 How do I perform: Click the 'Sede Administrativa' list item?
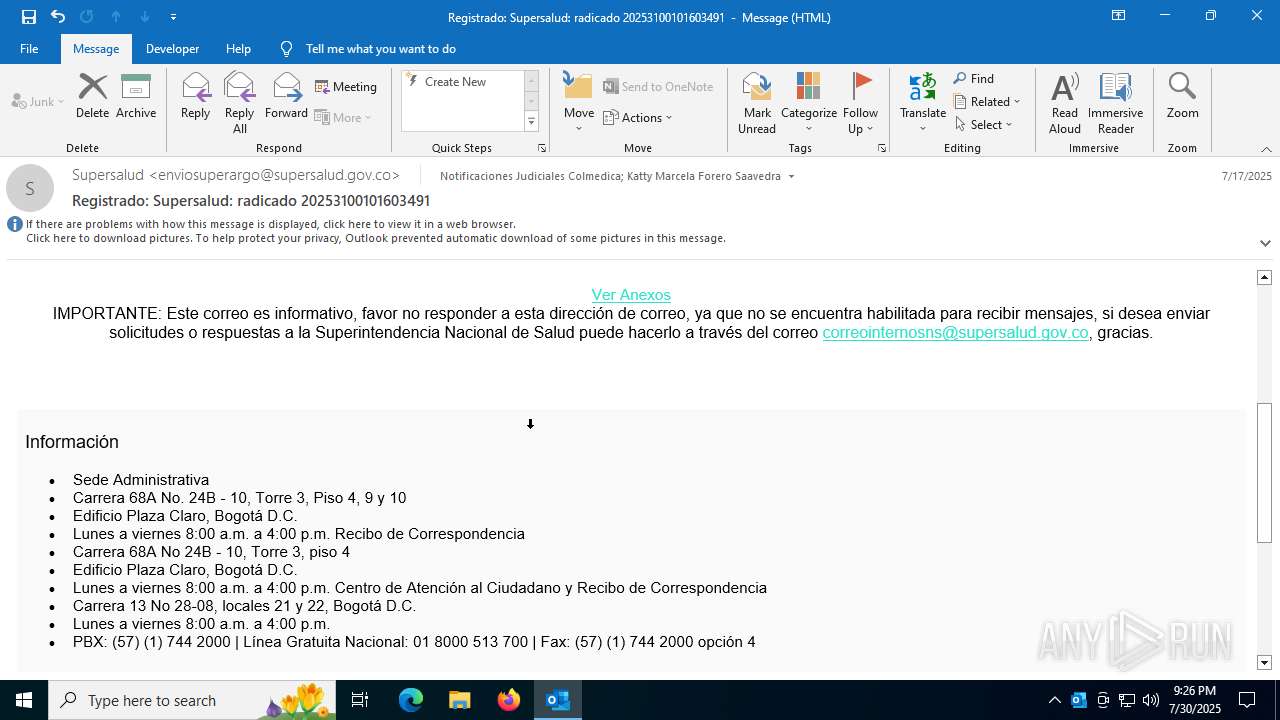tap(141, 480)
